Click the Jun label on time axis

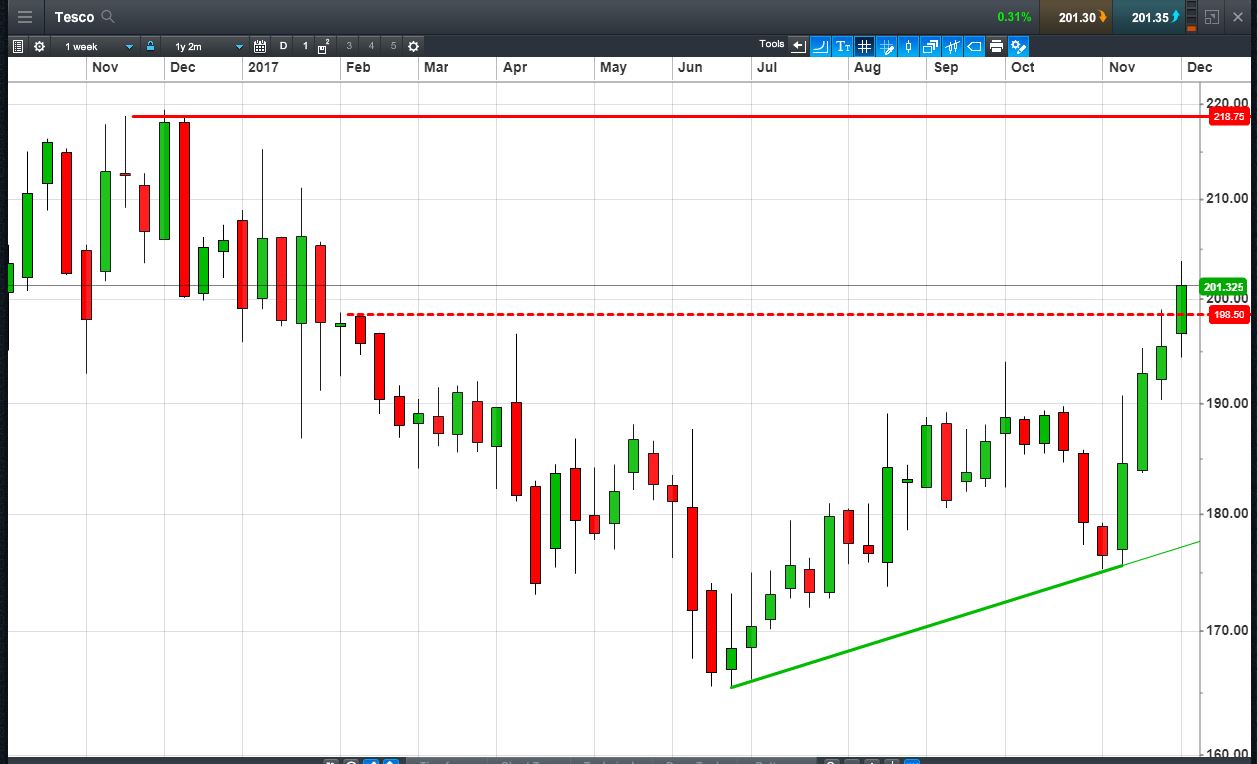[690, 67]
